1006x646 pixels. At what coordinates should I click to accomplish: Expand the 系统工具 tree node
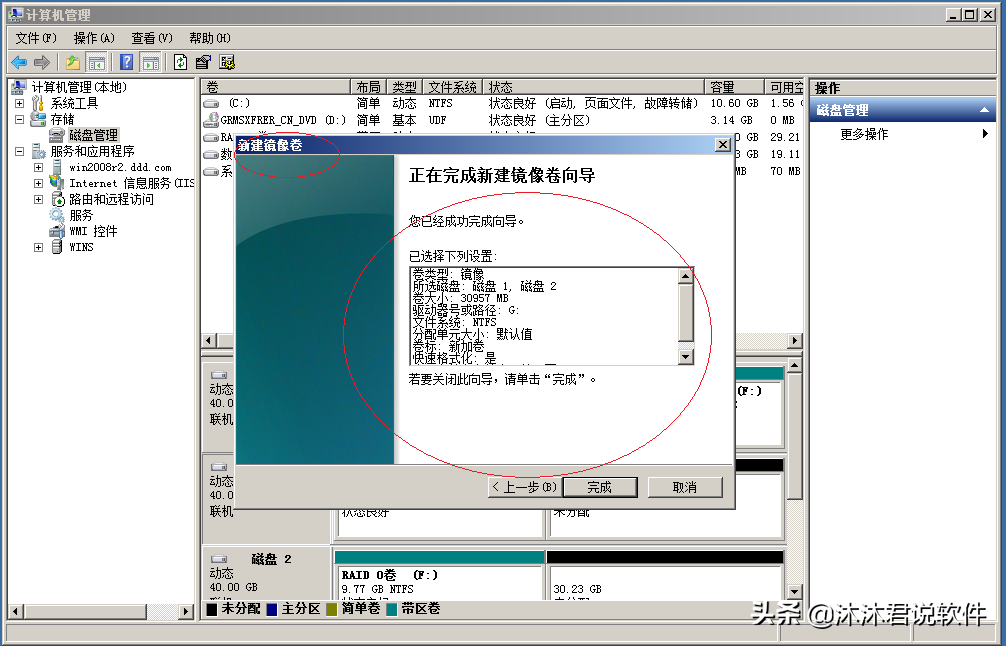pos(19,103)
